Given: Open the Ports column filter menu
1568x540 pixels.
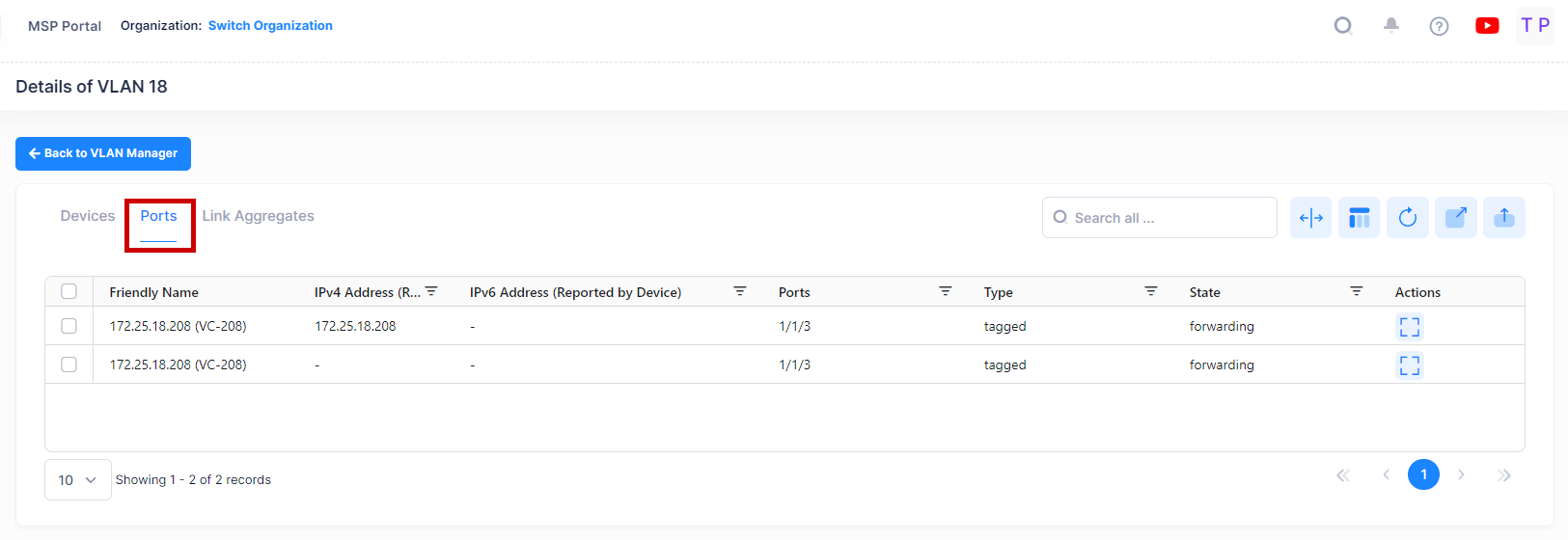Looking at the screenshot, I should click(945, 291).
